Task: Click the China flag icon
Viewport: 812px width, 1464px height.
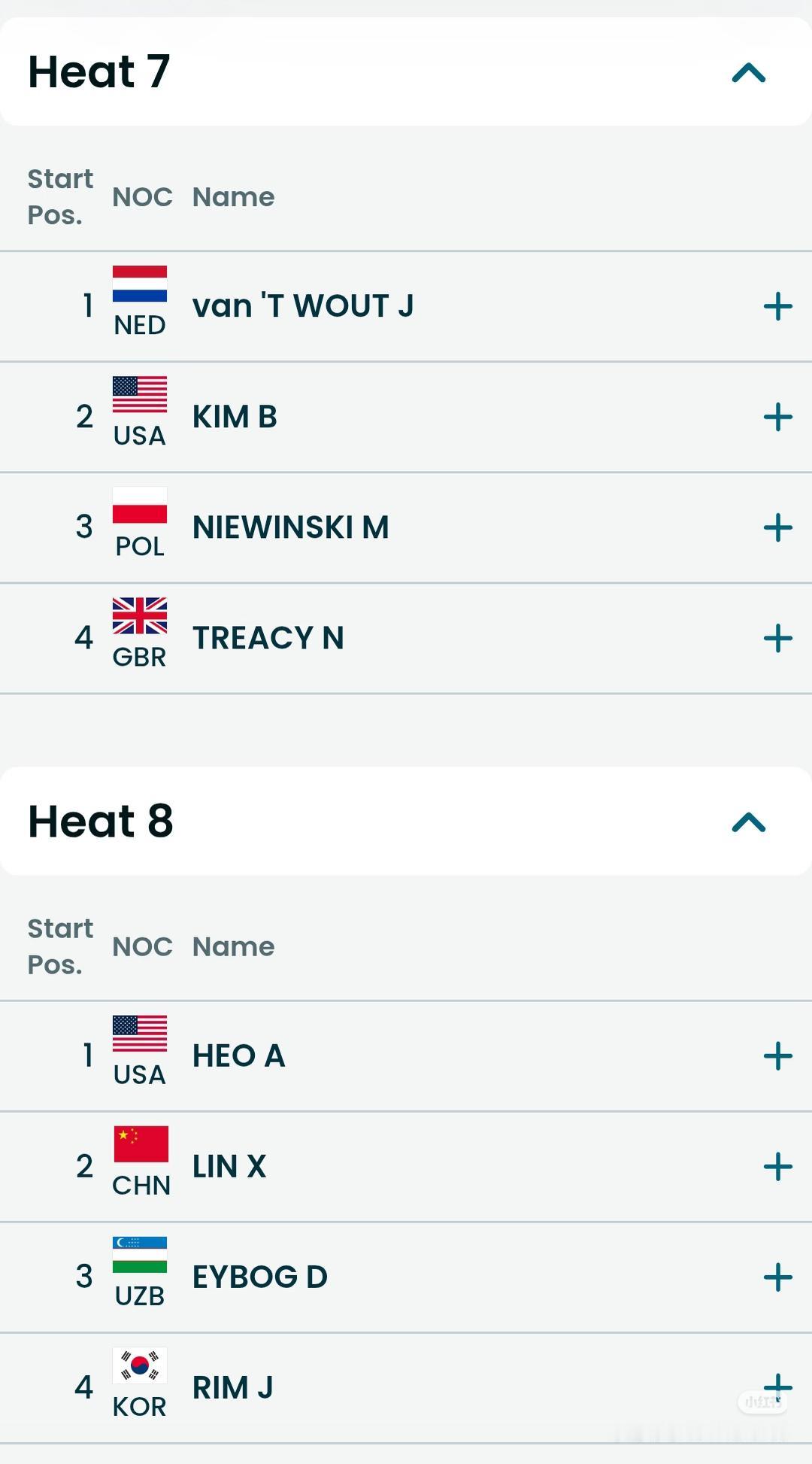Action: pyautogui.click(x=141, y=1144)
